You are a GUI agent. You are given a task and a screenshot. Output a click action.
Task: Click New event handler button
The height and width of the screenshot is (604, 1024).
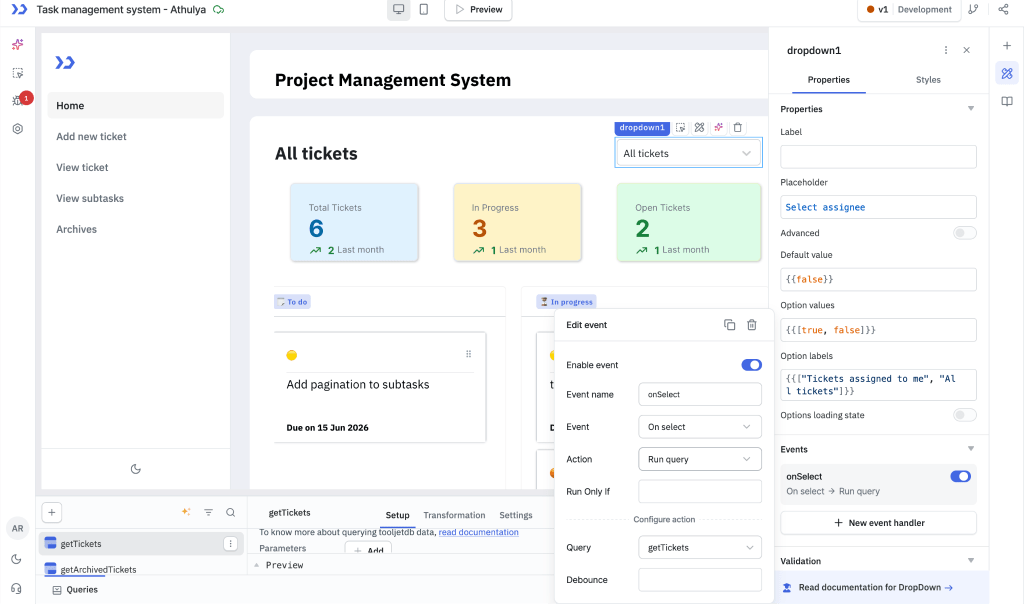878,523
